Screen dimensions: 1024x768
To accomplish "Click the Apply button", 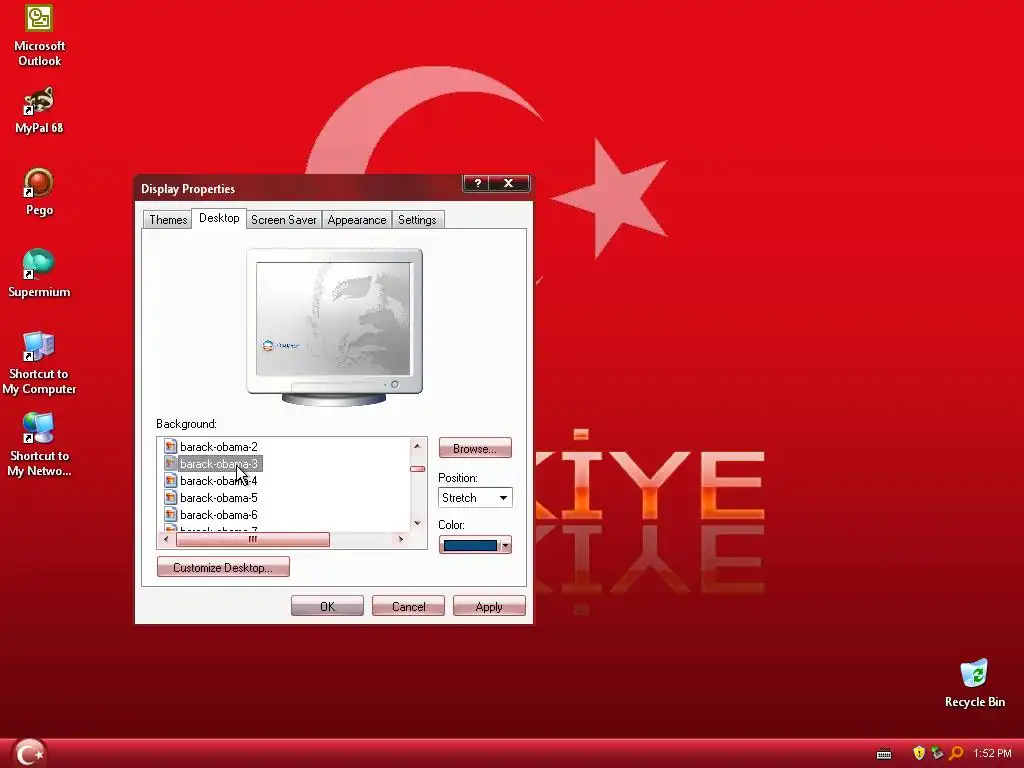I will (489, 607).
